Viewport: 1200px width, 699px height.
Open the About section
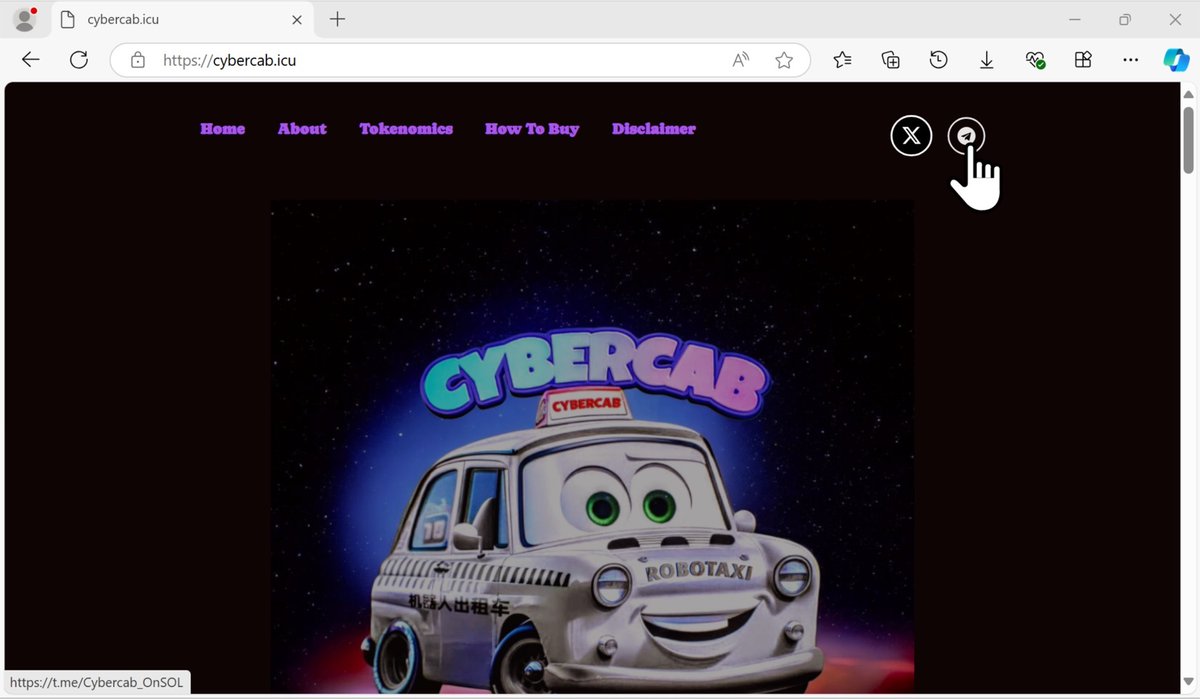point(302,128)
